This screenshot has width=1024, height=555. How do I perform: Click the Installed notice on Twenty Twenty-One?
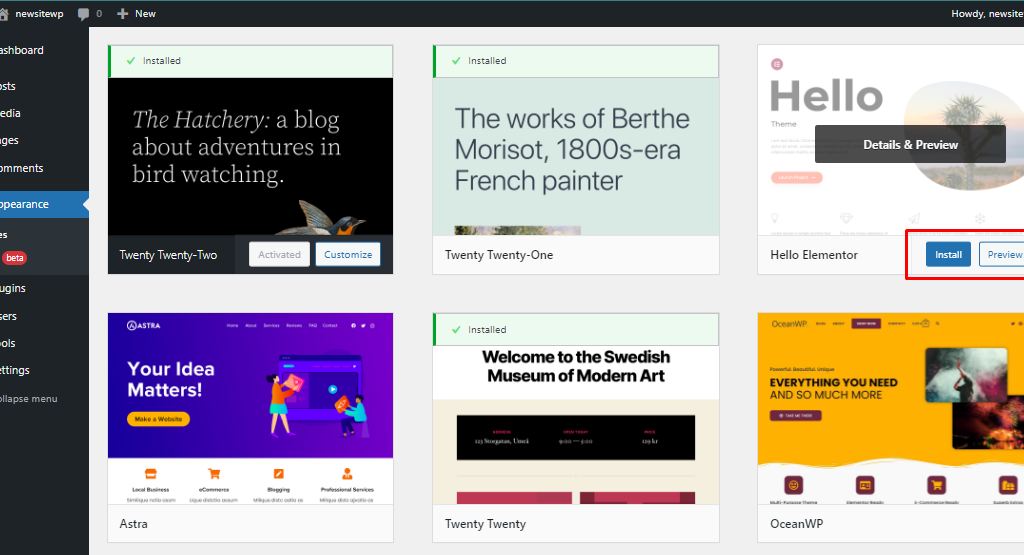[x=575, y=61]
